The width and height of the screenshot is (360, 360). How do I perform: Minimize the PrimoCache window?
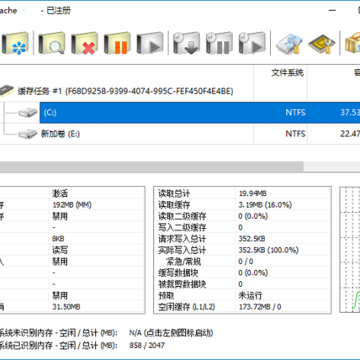[332, 10]
